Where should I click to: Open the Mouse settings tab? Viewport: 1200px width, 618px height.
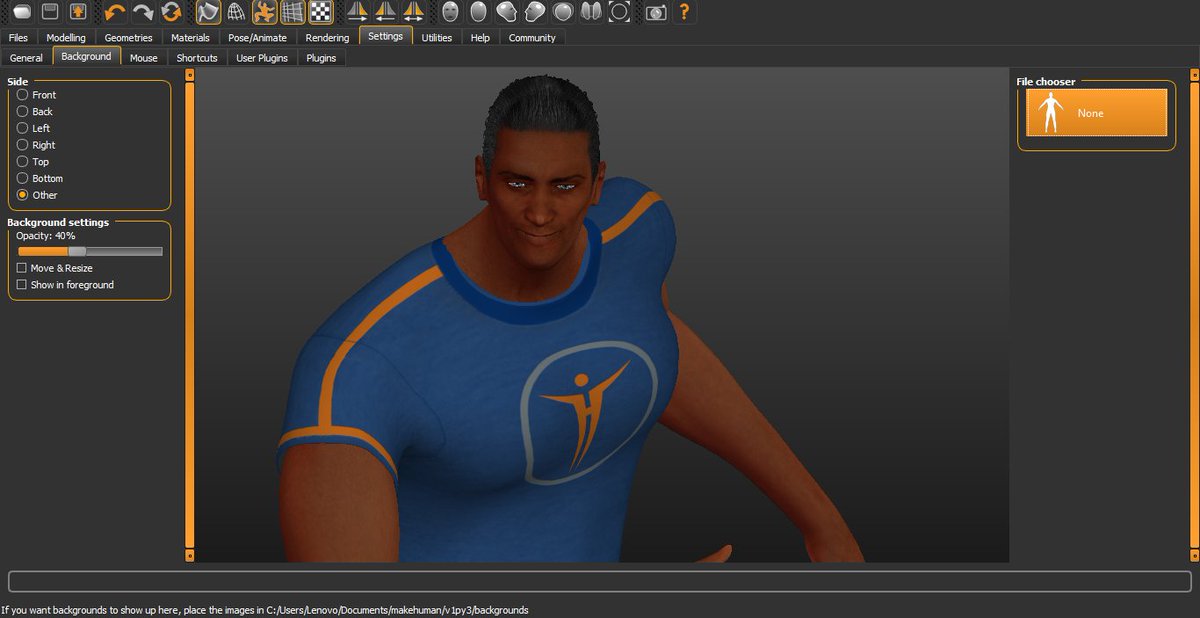tap(143, 57)
